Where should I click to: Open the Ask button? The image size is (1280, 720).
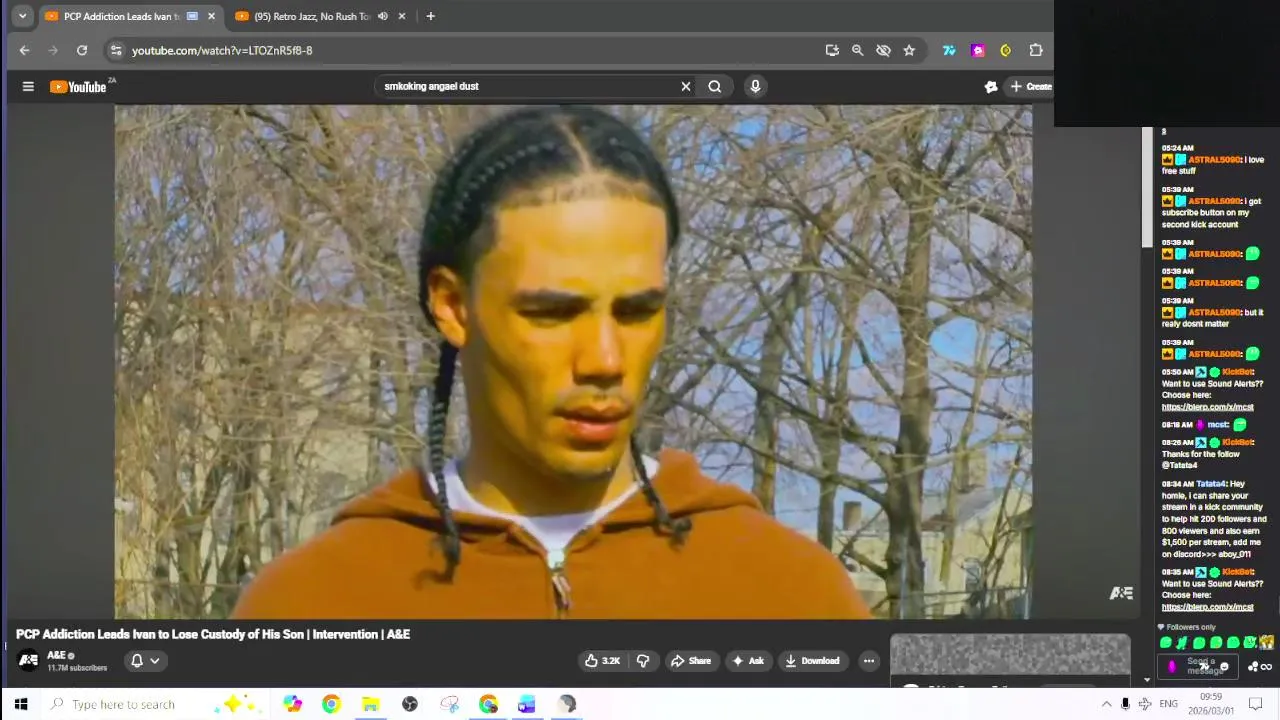(748, 660)
